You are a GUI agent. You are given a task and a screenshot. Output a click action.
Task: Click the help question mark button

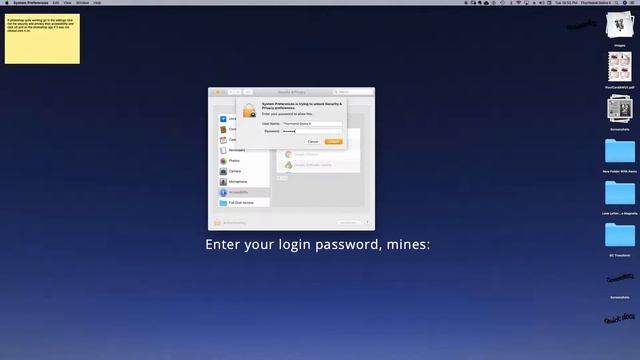click(x=367, y=222)
